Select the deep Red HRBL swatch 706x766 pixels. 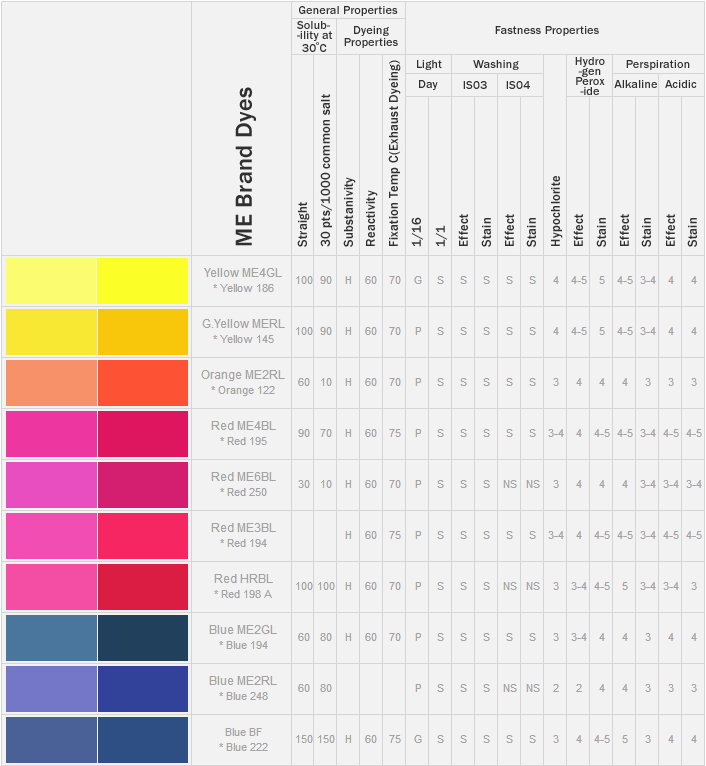143,587
